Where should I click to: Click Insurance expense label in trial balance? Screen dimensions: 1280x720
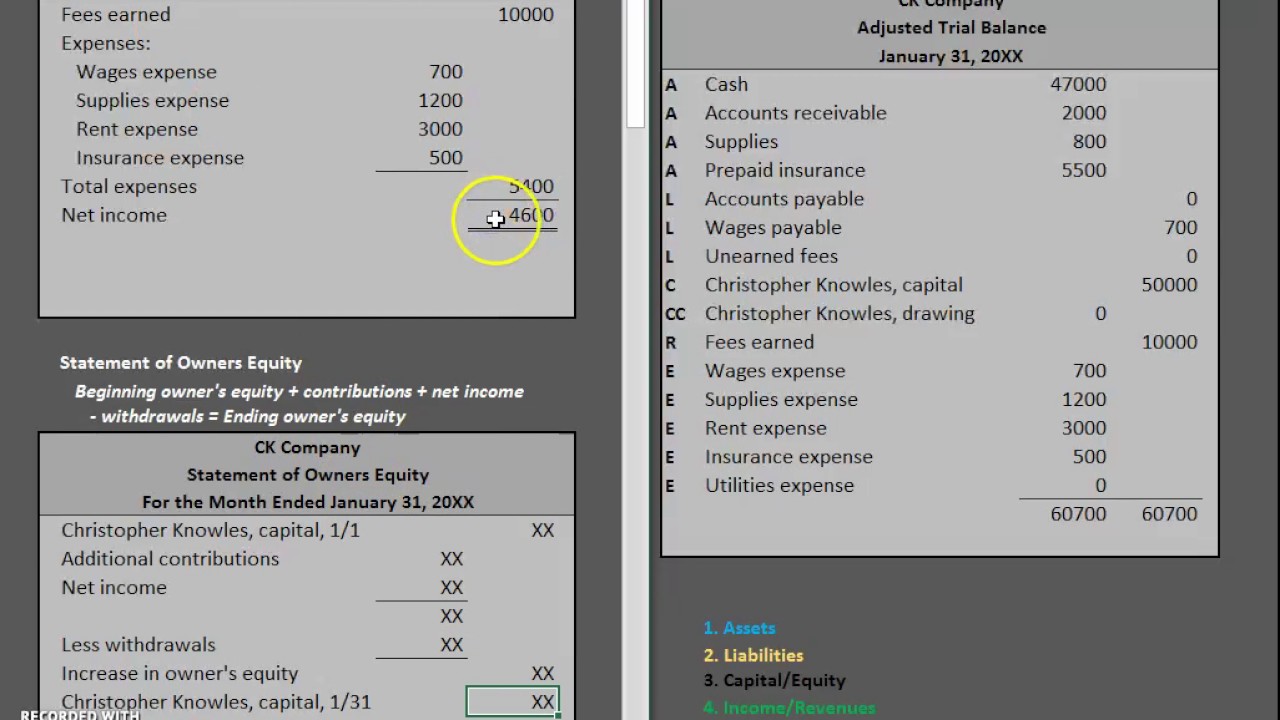(788, 457)
